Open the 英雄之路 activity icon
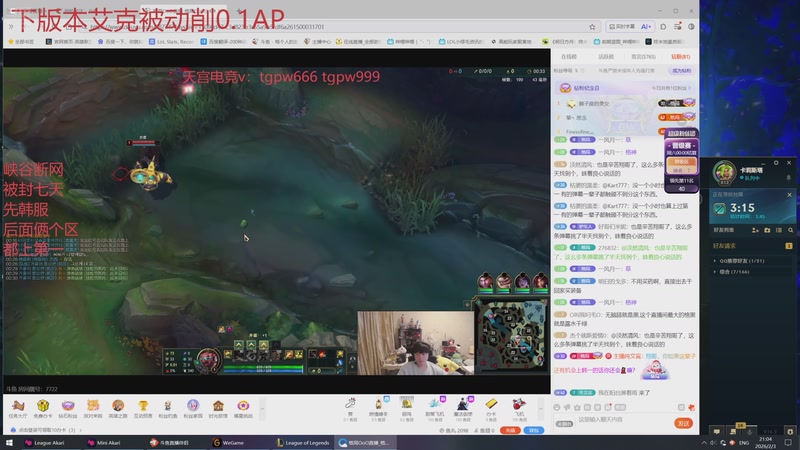This screenshot has height=450, width=800. [118, 408]
